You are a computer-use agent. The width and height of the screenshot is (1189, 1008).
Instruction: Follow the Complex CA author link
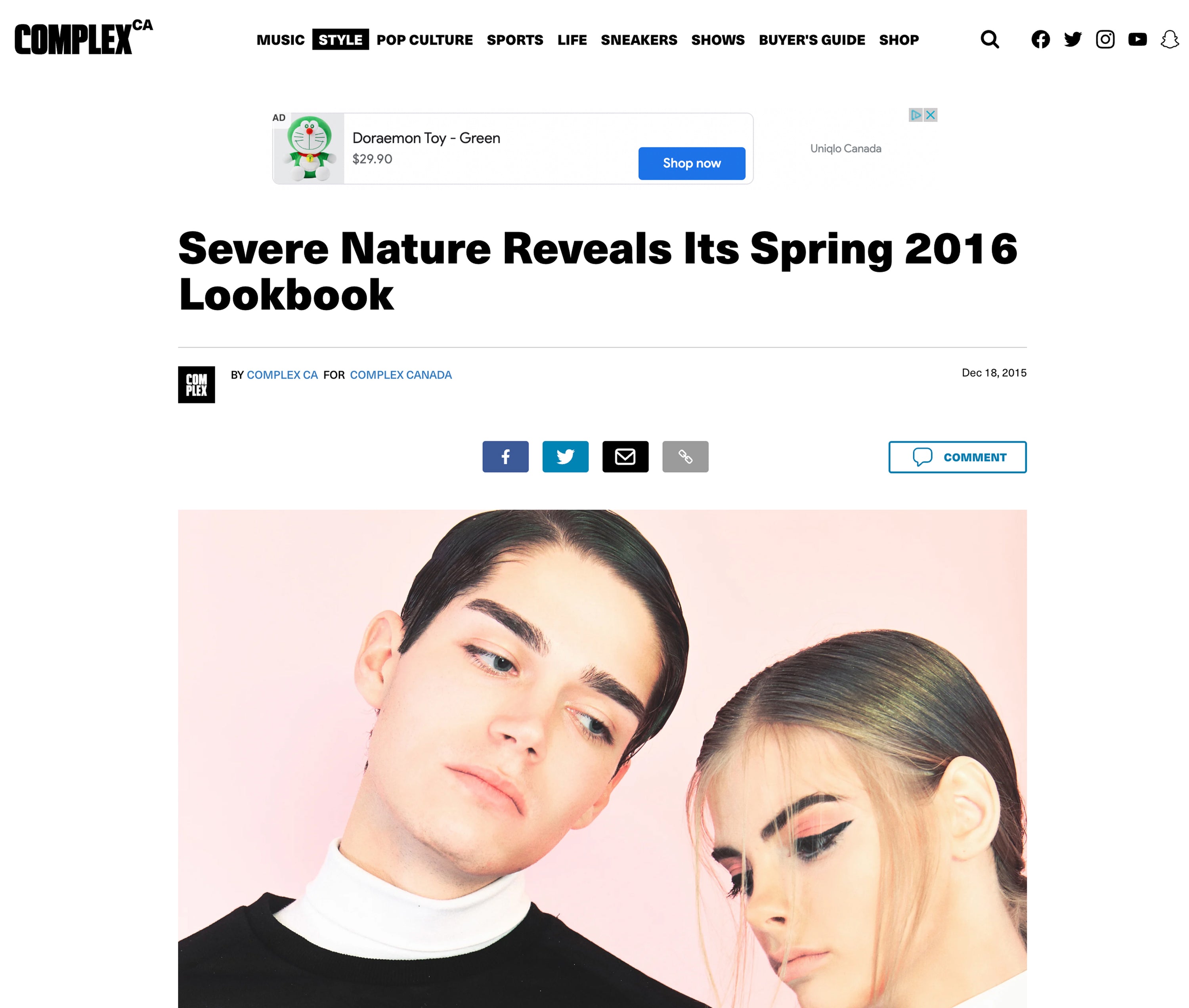(x=282, y=375)
